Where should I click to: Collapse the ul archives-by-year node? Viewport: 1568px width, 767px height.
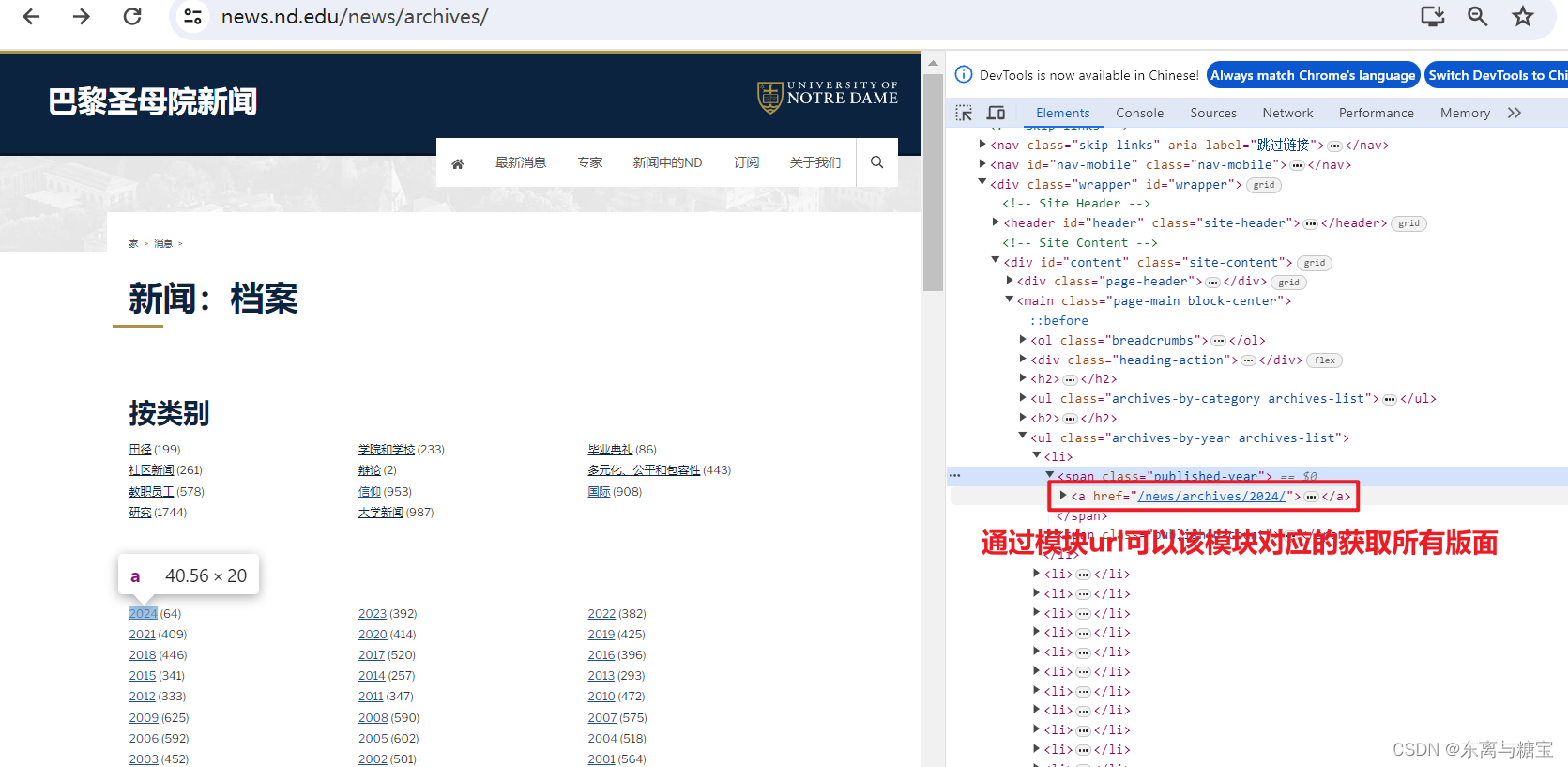click(1023, 437)
